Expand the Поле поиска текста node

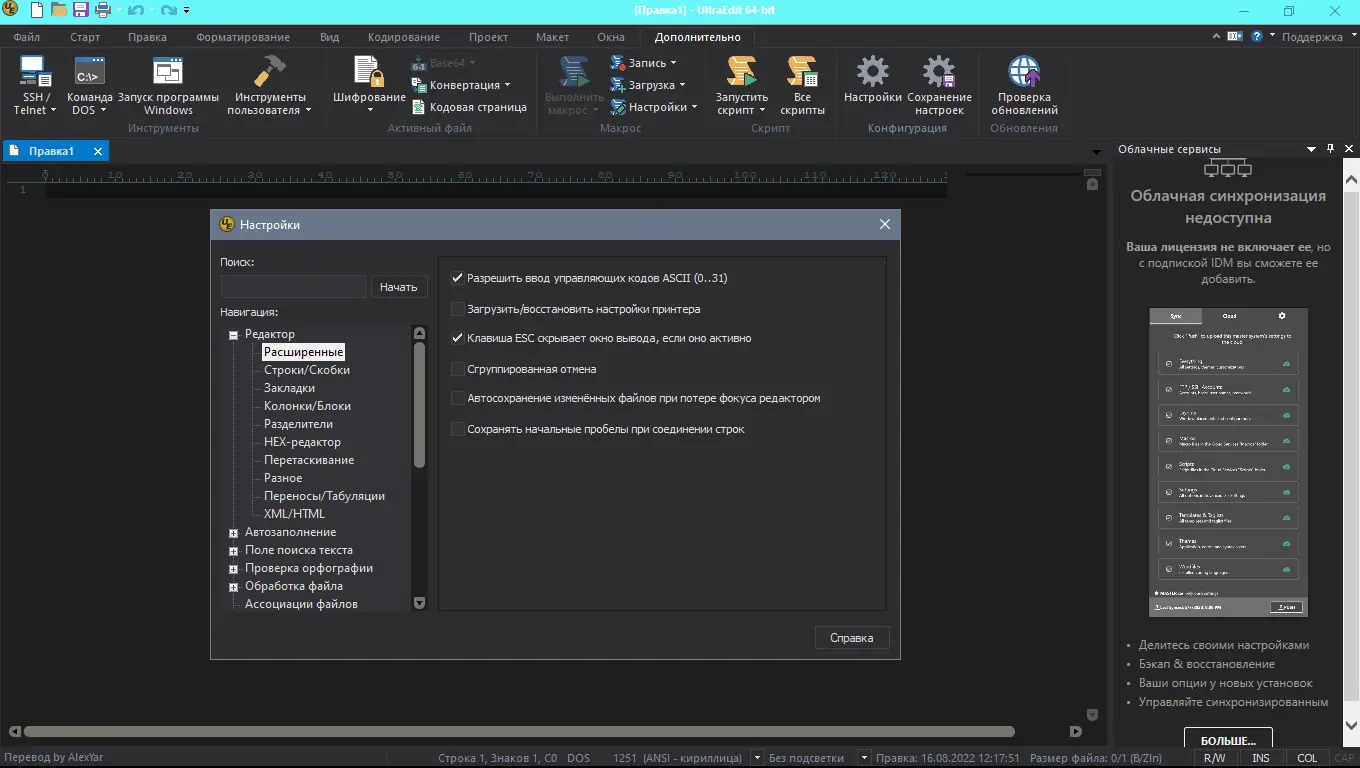[233, 551]
